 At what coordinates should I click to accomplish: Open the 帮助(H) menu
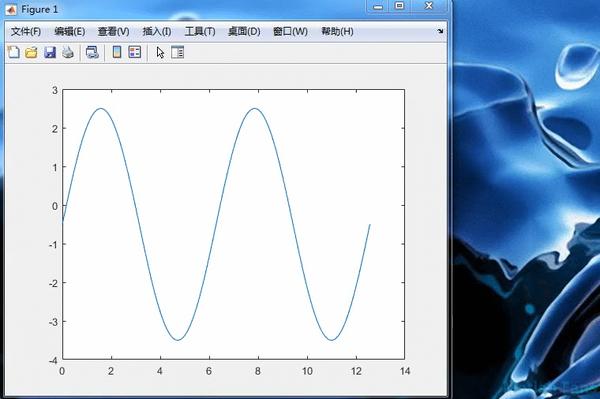337,31
